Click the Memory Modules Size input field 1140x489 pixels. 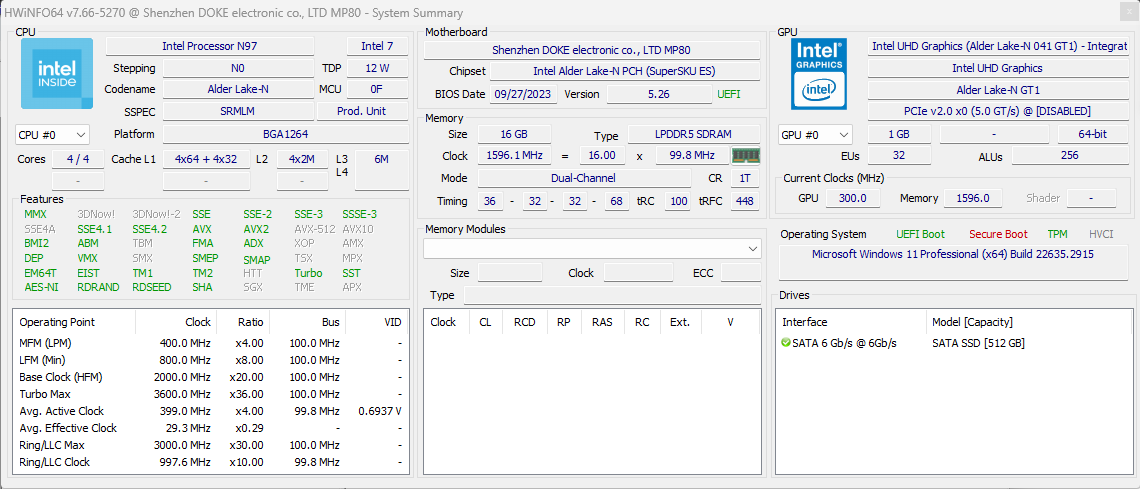pyautogui.click(x=510, y=273)
